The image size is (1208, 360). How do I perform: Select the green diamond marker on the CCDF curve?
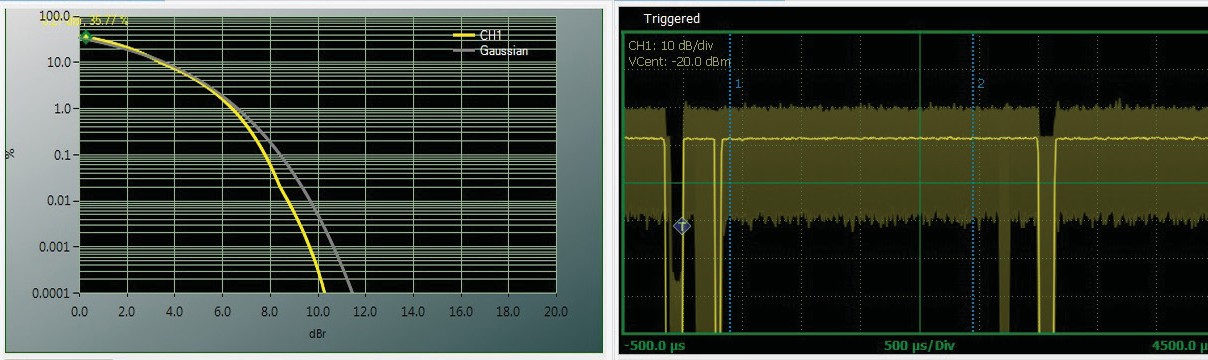click(x=86, y=38)
